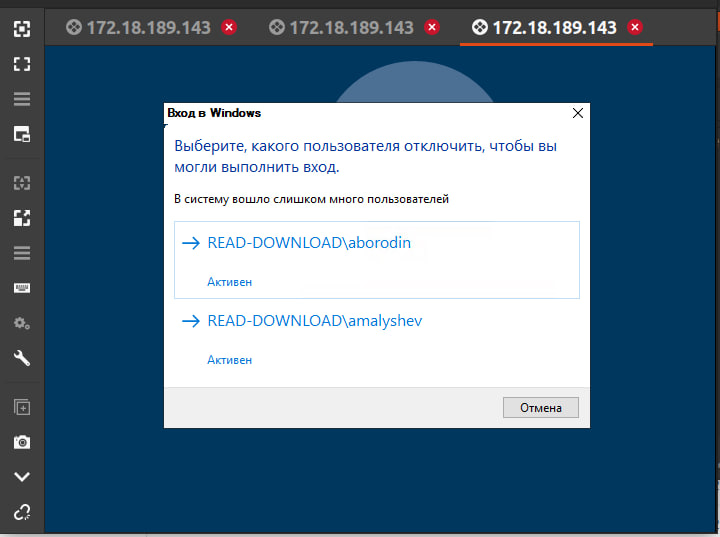Disconnect user READ-DOWNLOAD\amalyshev
The image size is (720, 537).
[377, 338]
